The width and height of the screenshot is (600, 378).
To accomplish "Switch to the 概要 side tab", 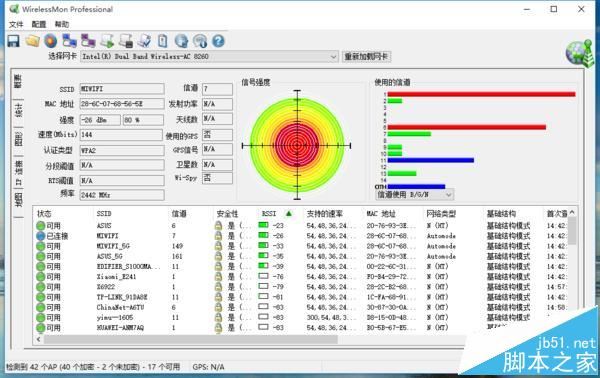I will [x=18, y=81].
